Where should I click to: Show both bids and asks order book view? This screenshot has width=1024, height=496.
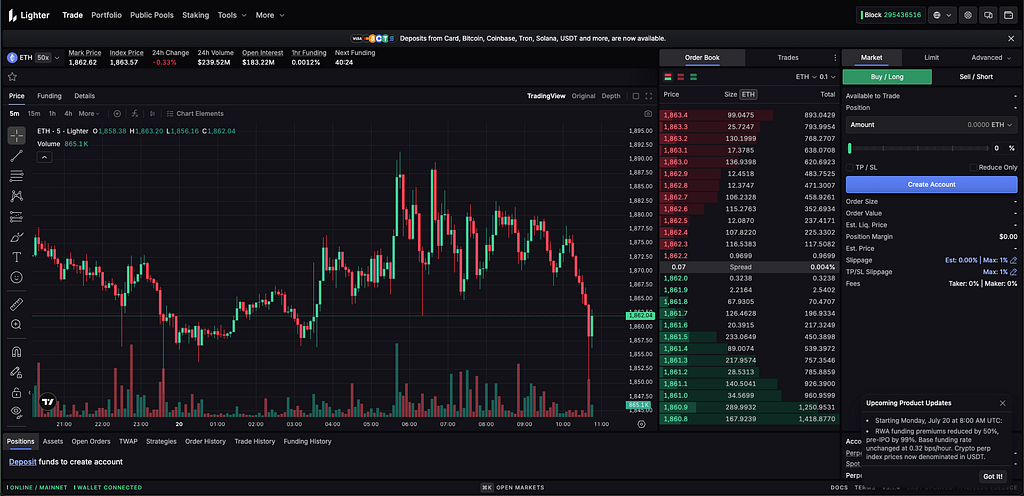click(667, 77)
